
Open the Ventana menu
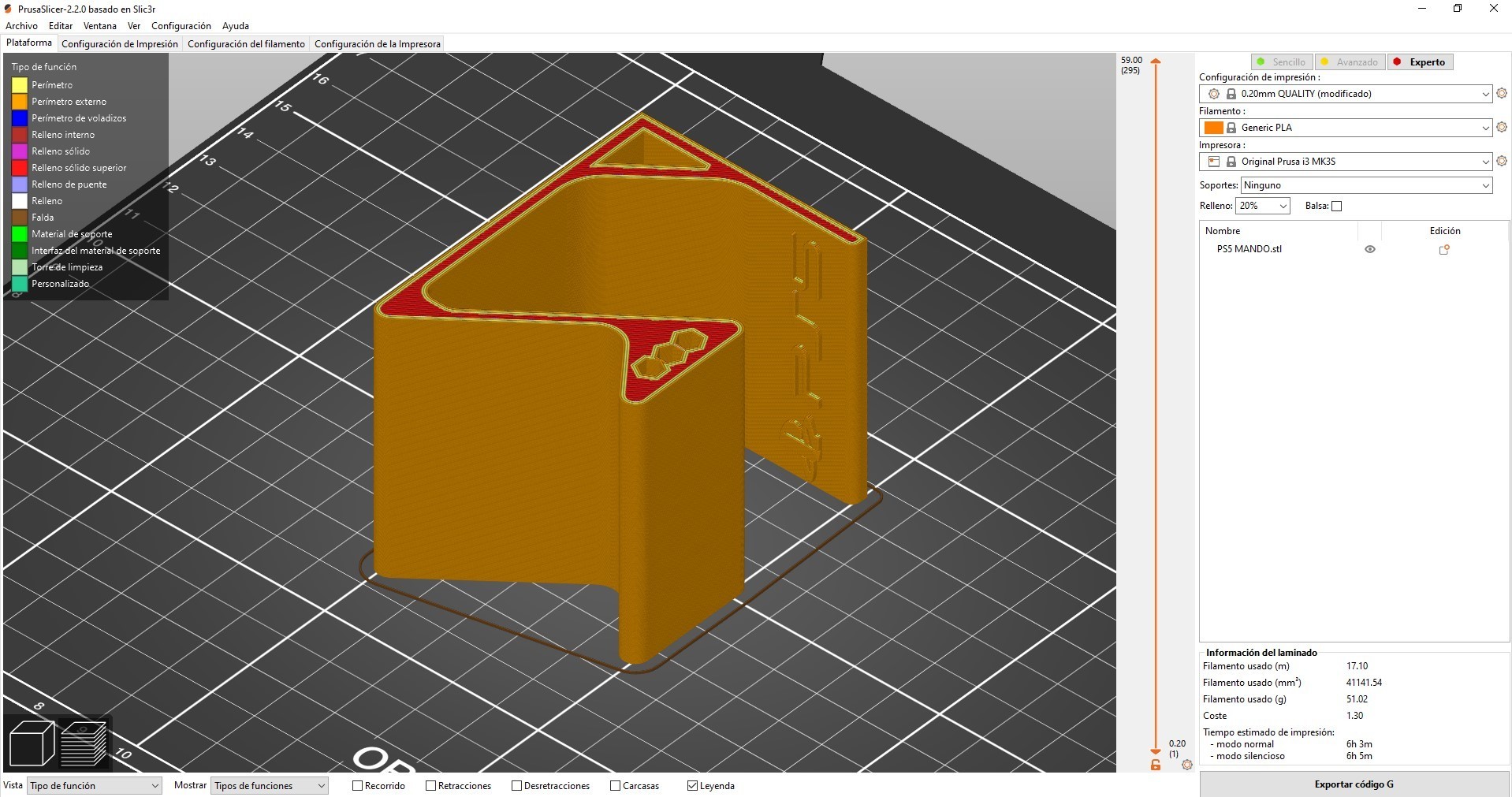tap(100, 26)
